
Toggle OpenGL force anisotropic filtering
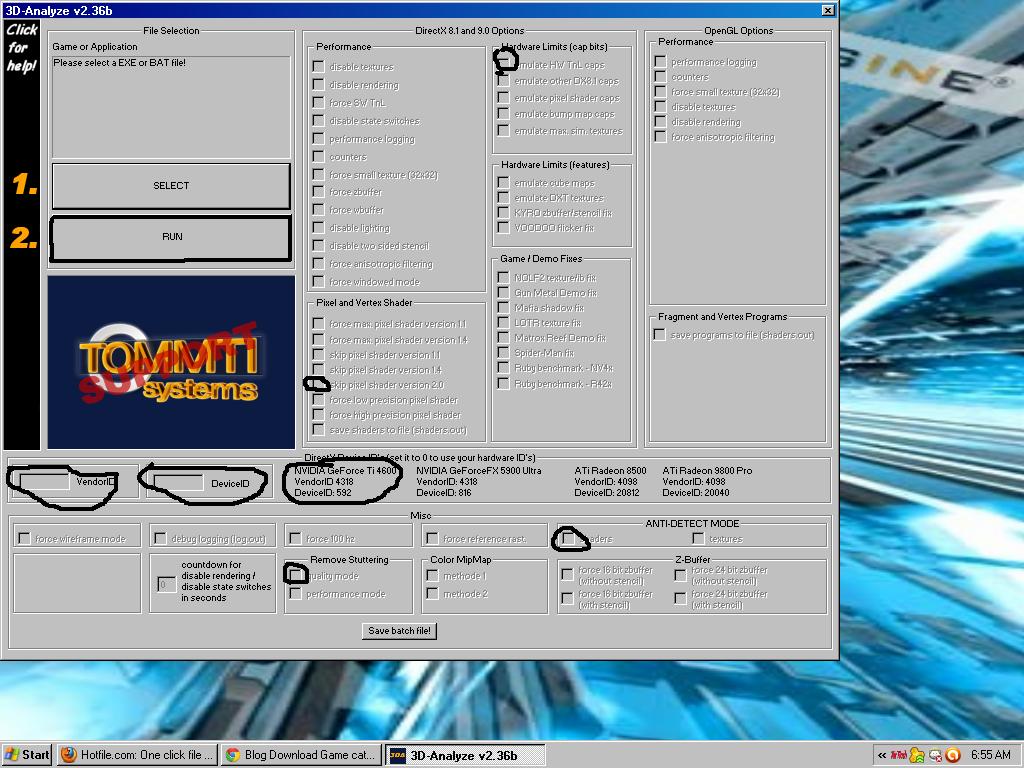coord(660,137)
